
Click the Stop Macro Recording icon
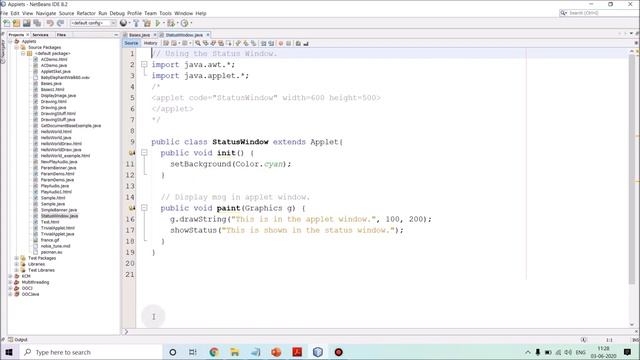coord(289,43)
